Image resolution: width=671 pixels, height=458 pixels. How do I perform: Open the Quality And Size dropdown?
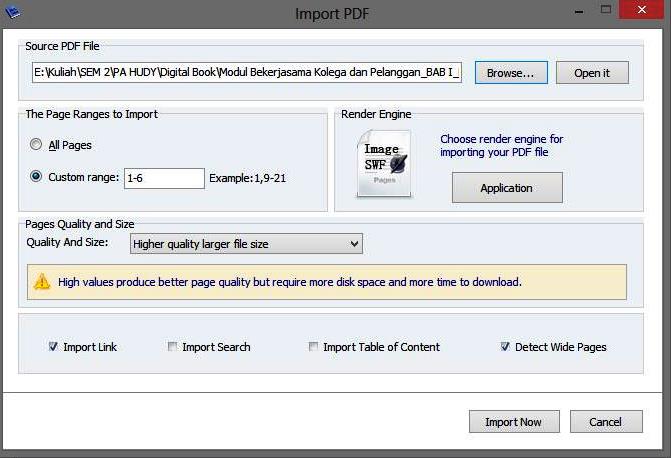(246, 244)
